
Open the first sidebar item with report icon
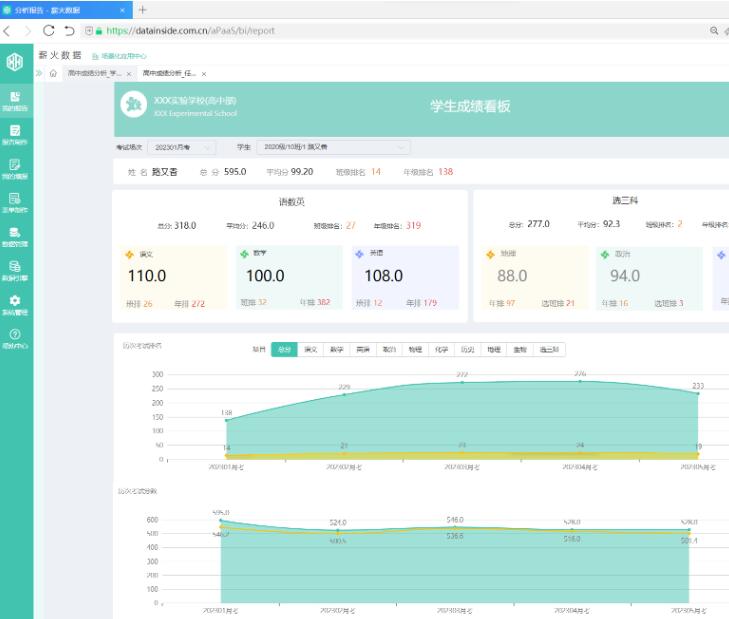coord(15,101)
